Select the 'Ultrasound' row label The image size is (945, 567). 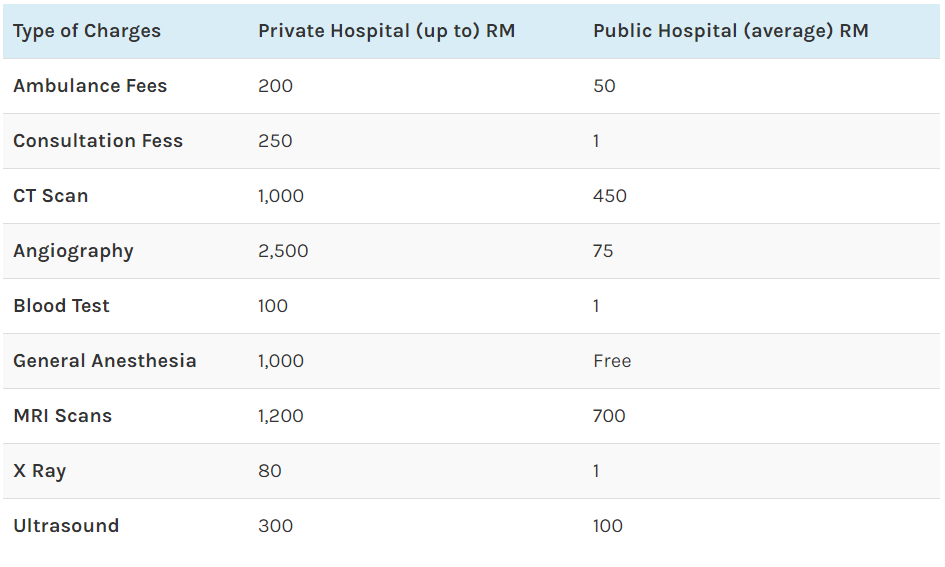point(66,526)
